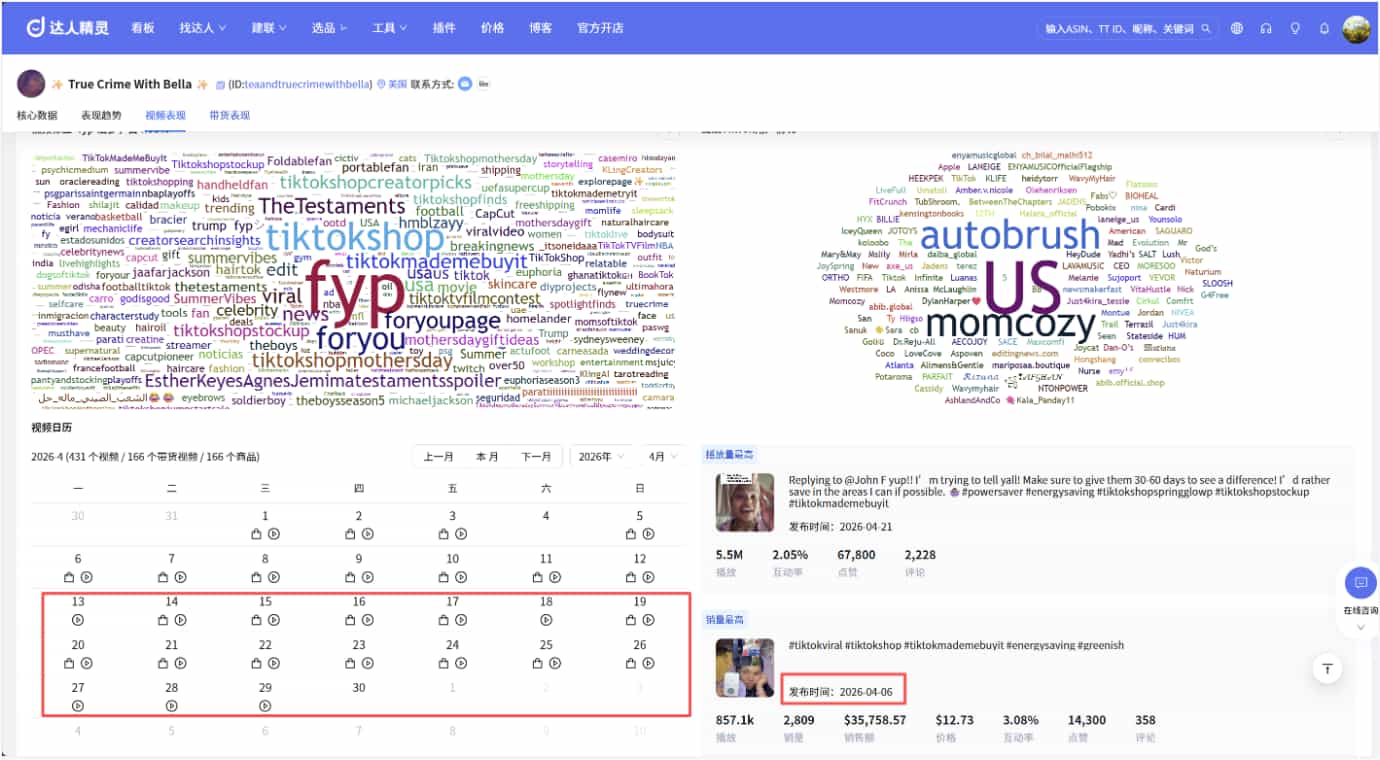
Task: Click the lightbulb tips icon
Action: [1295, 29]
